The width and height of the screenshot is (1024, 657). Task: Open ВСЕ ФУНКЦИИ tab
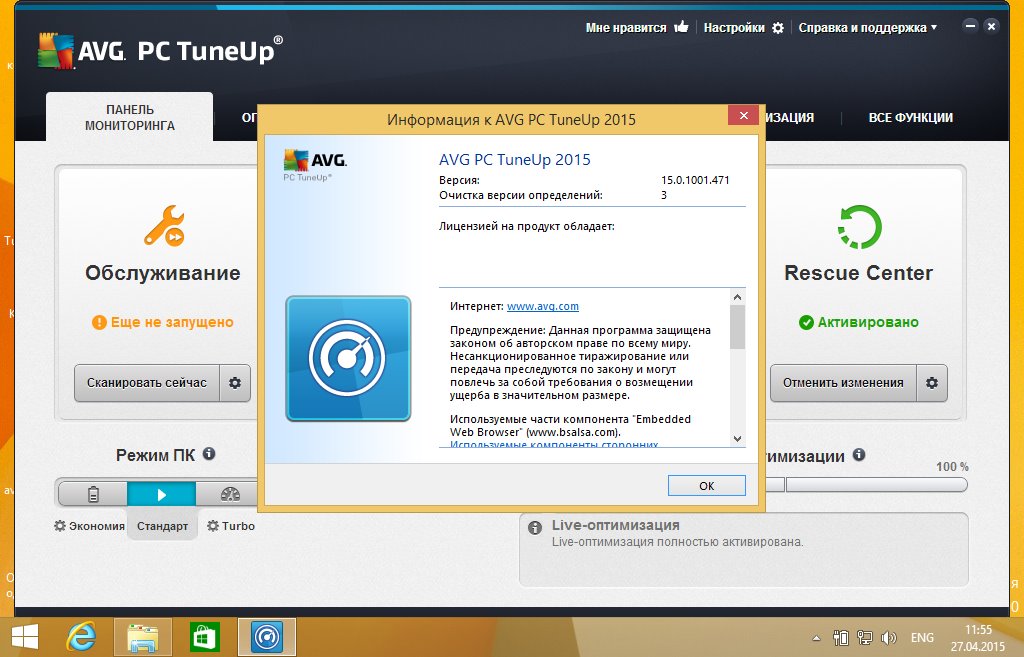click(910, 118)
